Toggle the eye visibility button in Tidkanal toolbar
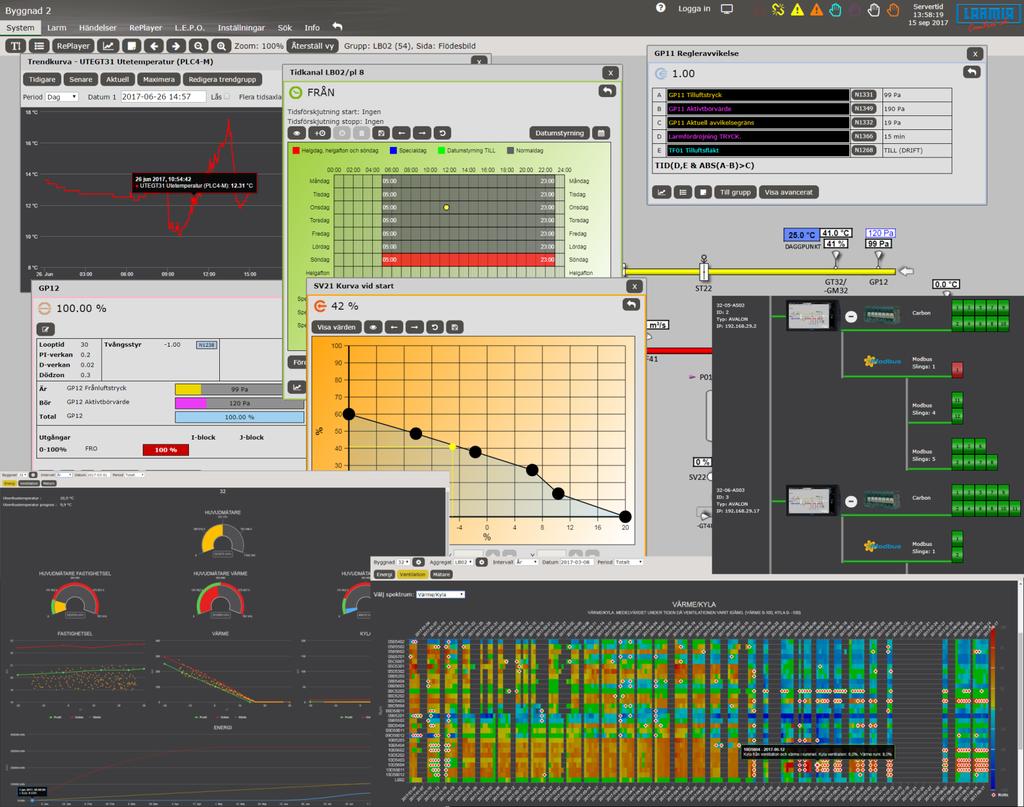This screenshot has width=1024, height=807. 296,133
